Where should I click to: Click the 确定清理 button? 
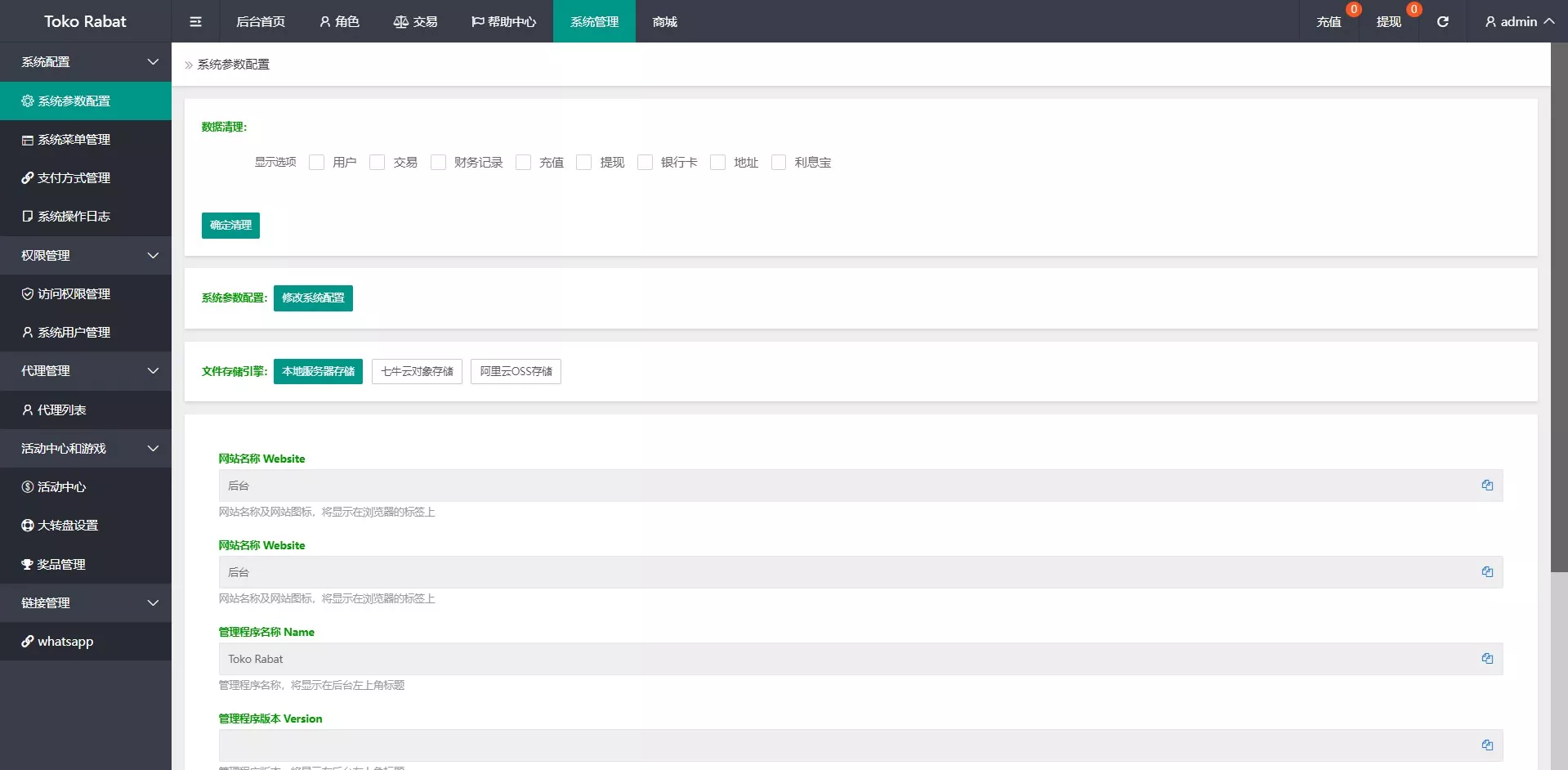point(230,226)
